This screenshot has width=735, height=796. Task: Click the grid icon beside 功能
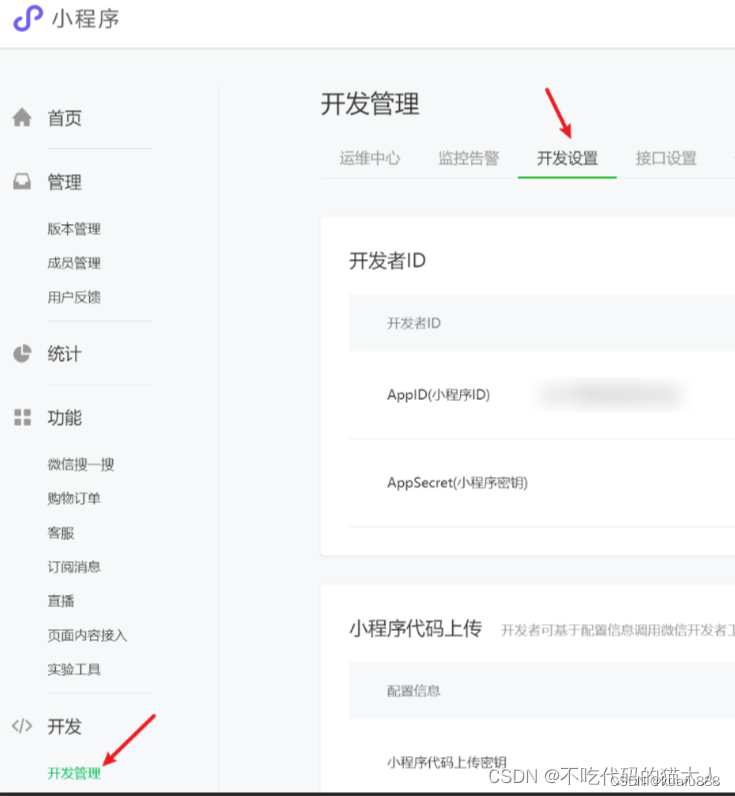click(22, 417)
